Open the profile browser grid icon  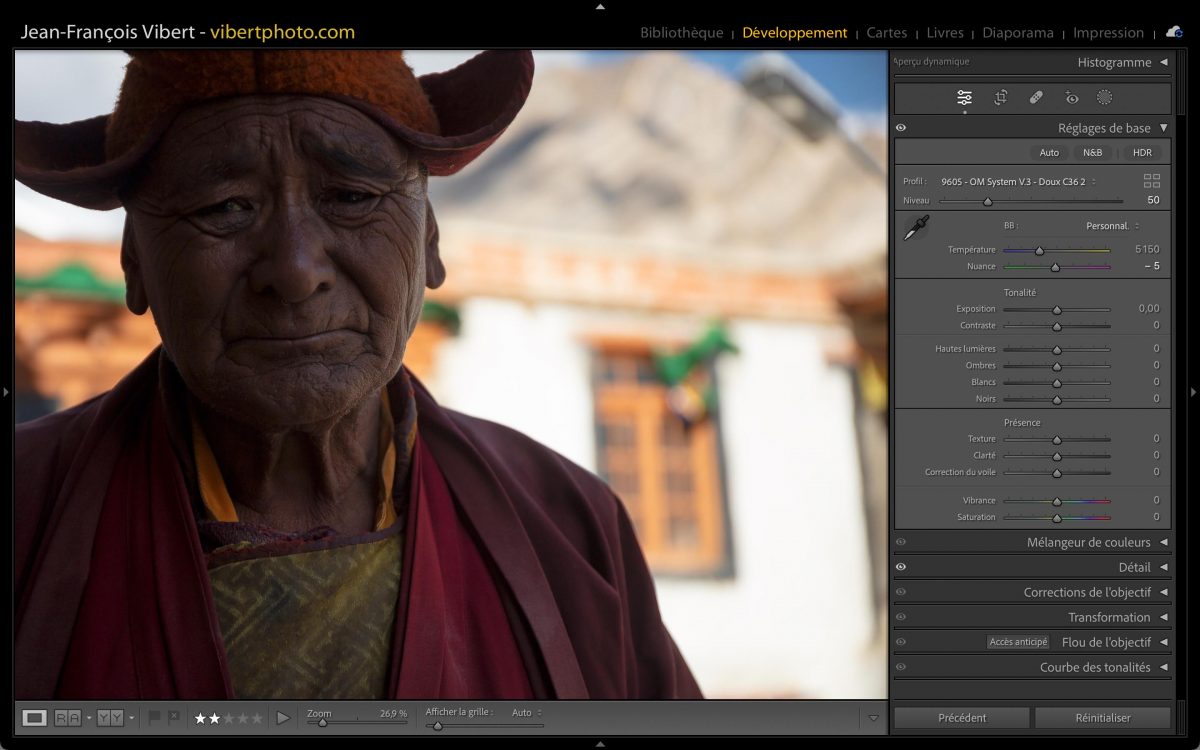(1152, 181)
